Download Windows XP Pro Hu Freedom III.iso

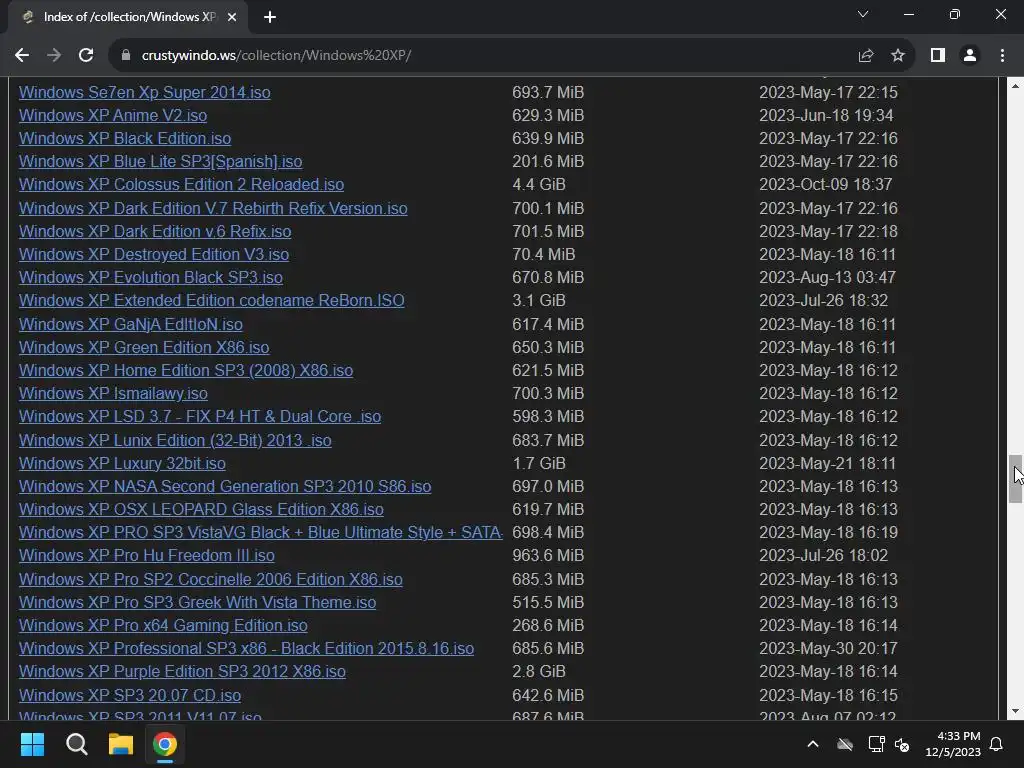(146, 556)
